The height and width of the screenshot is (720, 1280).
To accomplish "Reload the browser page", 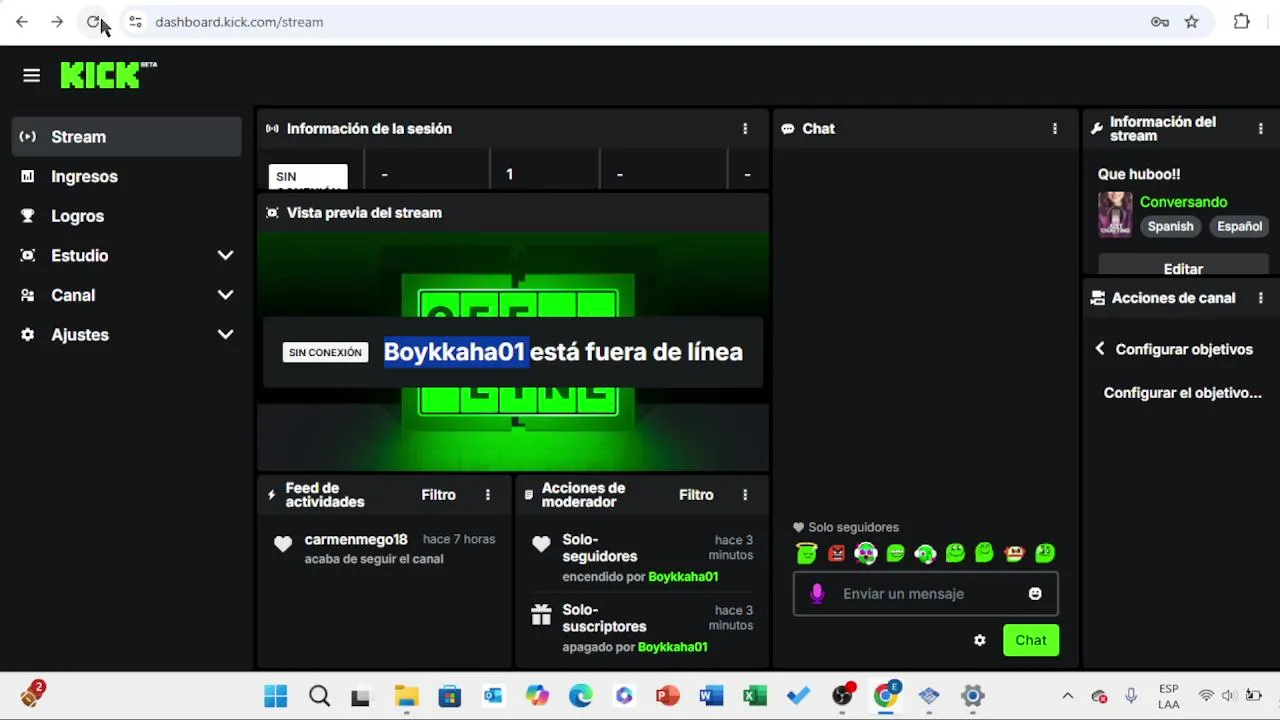I will [93, 22].
